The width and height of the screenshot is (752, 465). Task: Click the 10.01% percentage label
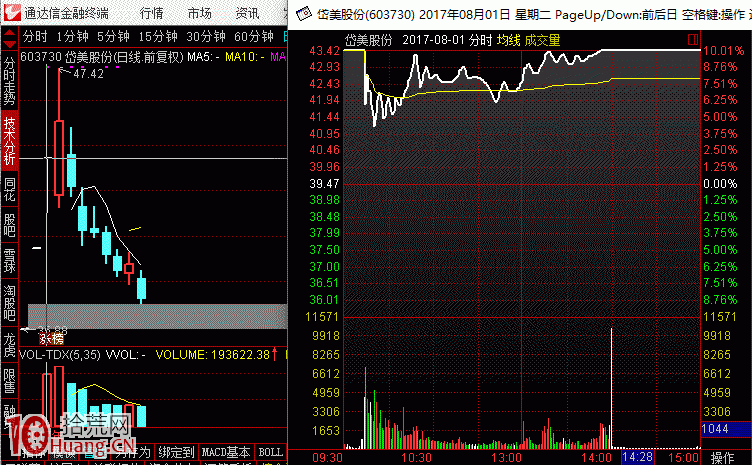(723, 51)
